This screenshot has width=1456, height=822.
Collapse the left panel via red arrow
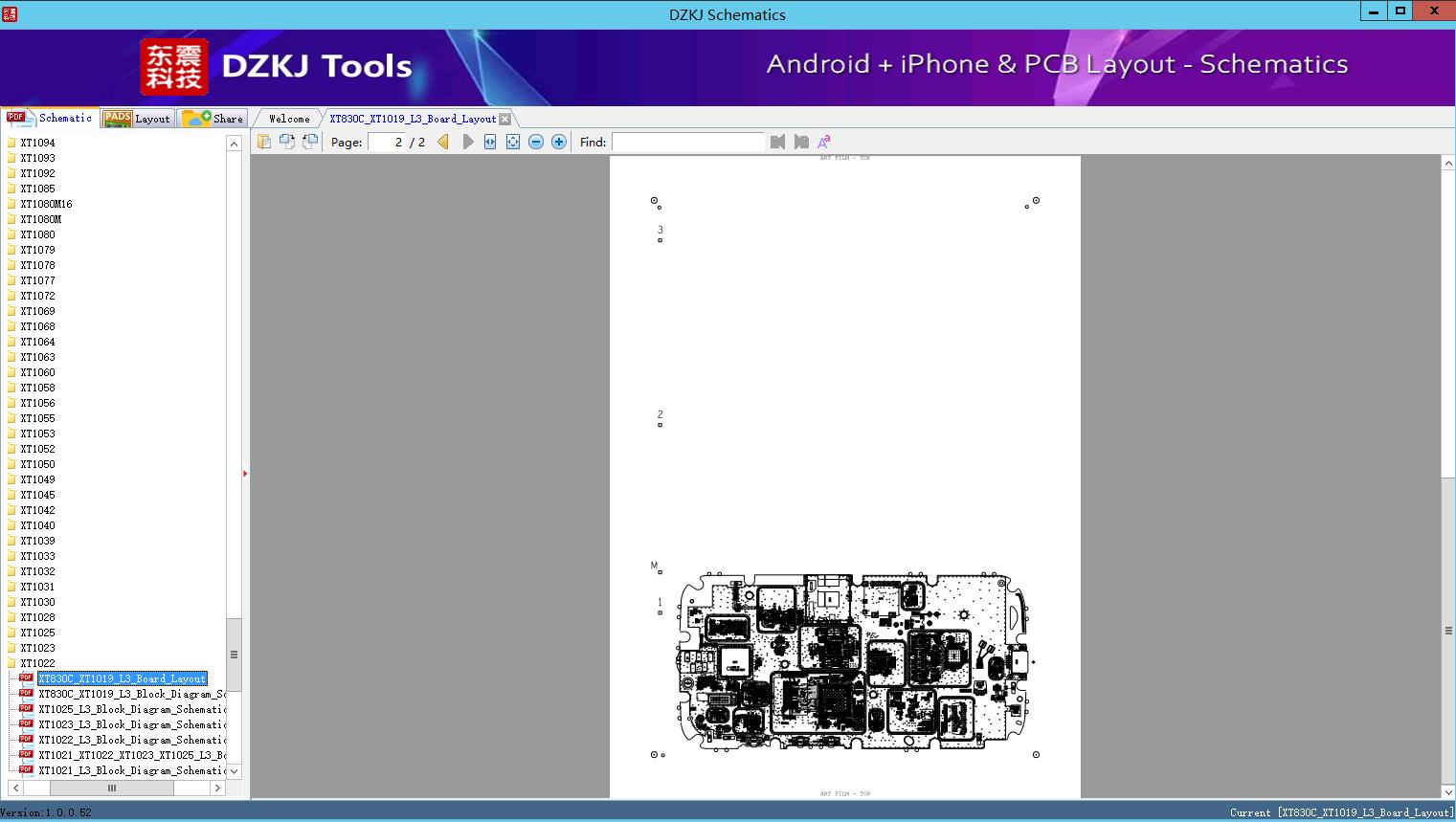click(245, 474)
